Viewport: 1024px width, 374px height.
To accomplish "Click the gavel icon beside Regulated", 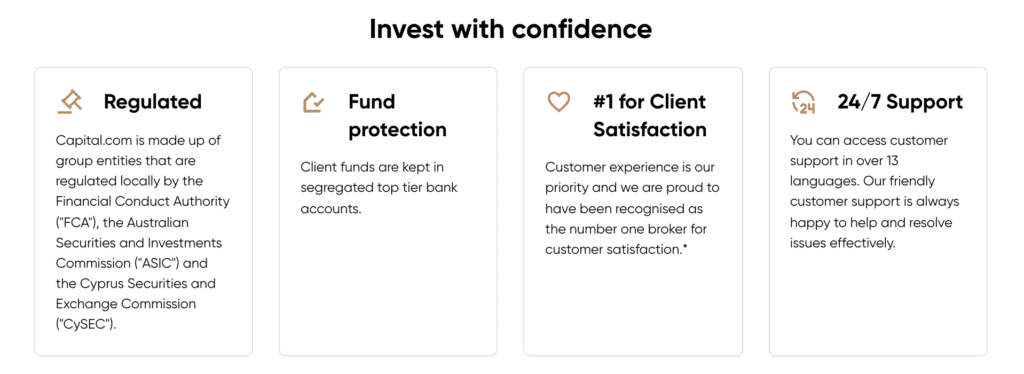I will click(x=69, y=102).
